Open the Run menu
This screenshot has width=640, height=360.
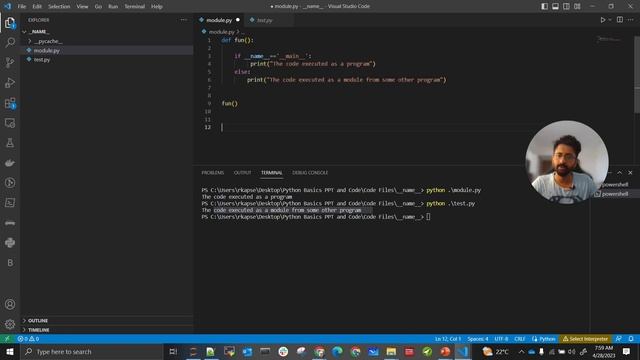point(113,7)
